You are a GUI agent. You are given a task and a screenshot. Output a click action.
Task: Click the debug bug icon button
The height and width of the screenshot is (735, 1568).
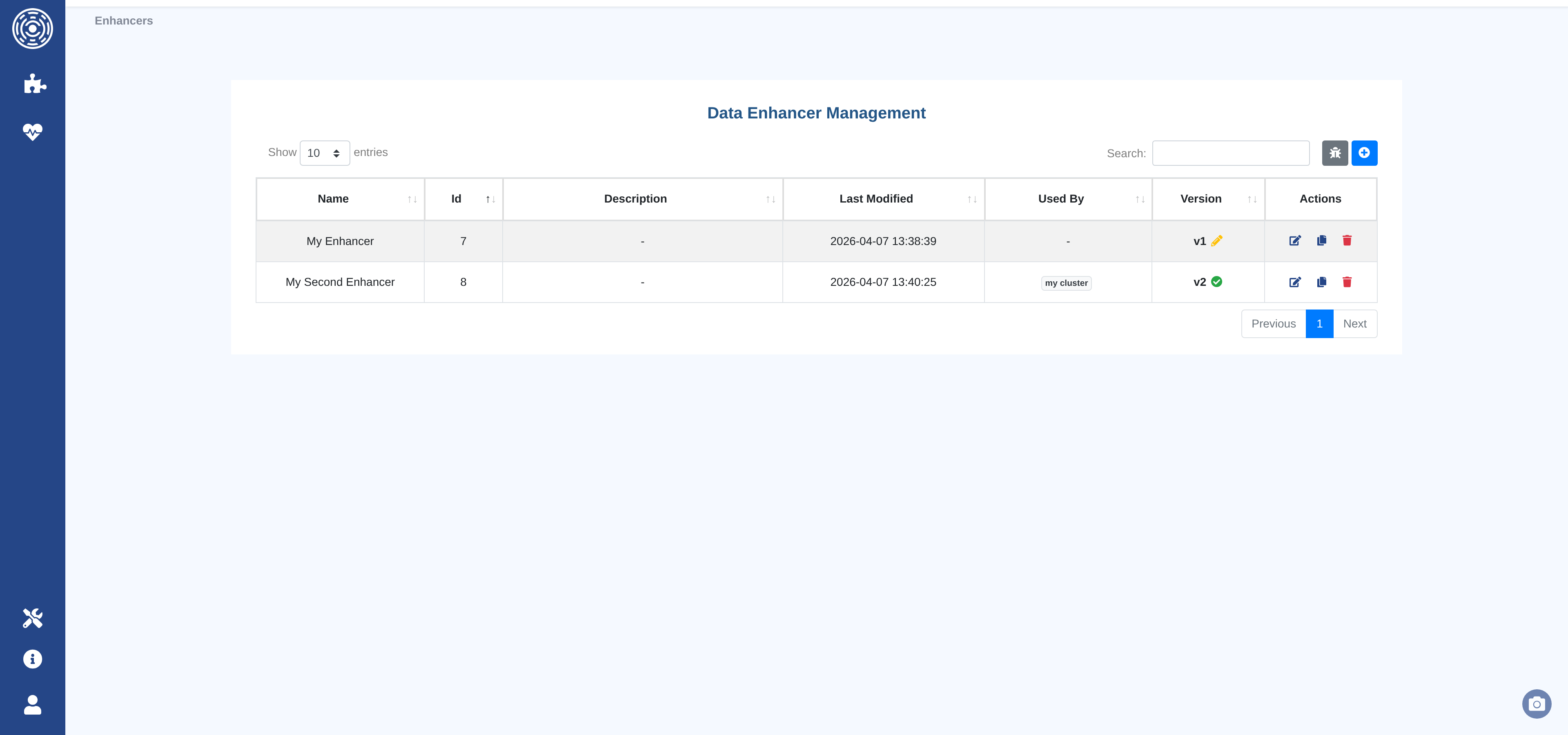click(x=1334, y=153)
